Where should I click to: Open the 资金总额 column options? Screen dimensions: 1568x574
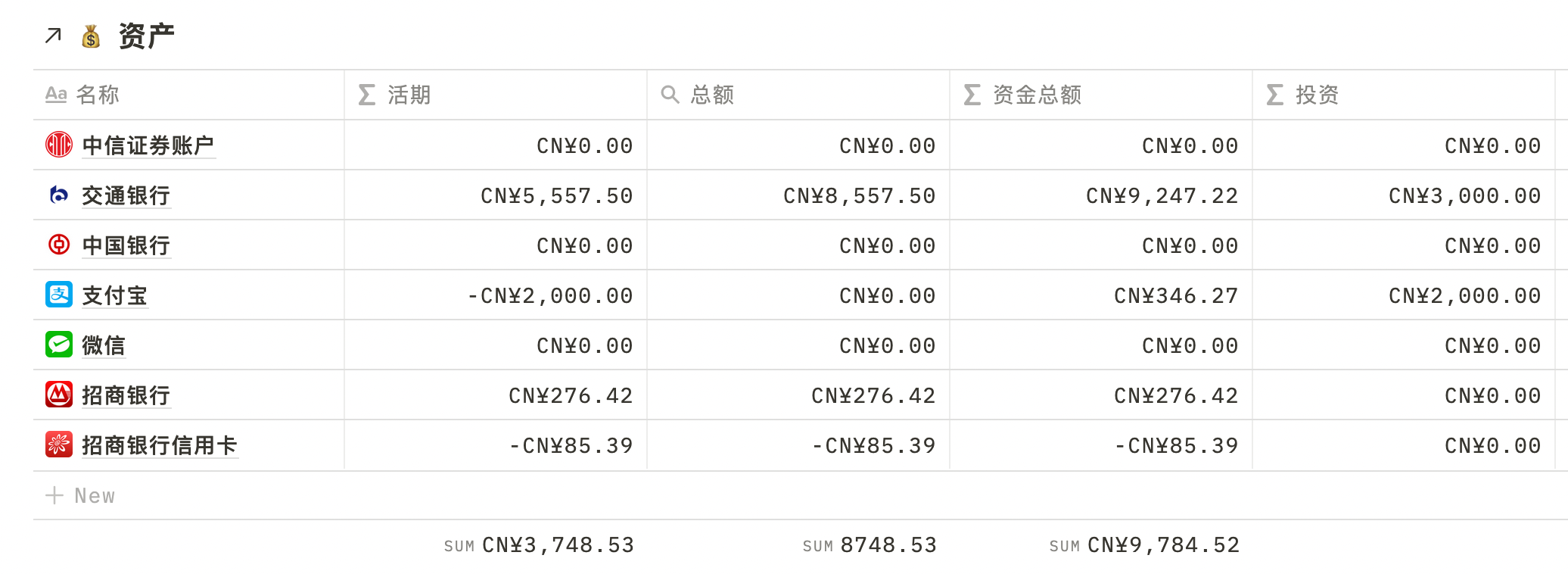pyautogui.click(x=1037, y=95)
